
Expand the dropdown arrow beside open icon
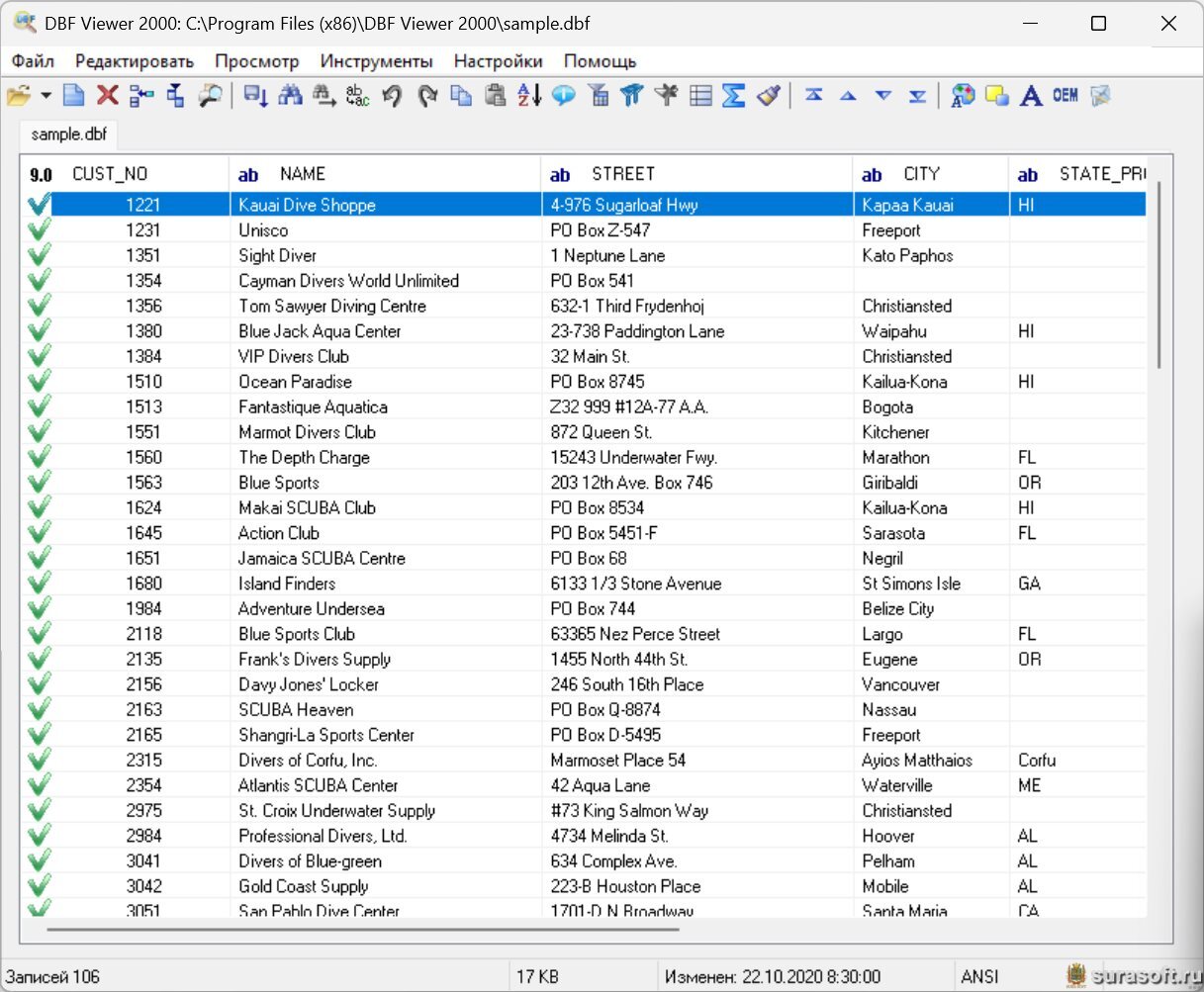(x=46, y=96)
